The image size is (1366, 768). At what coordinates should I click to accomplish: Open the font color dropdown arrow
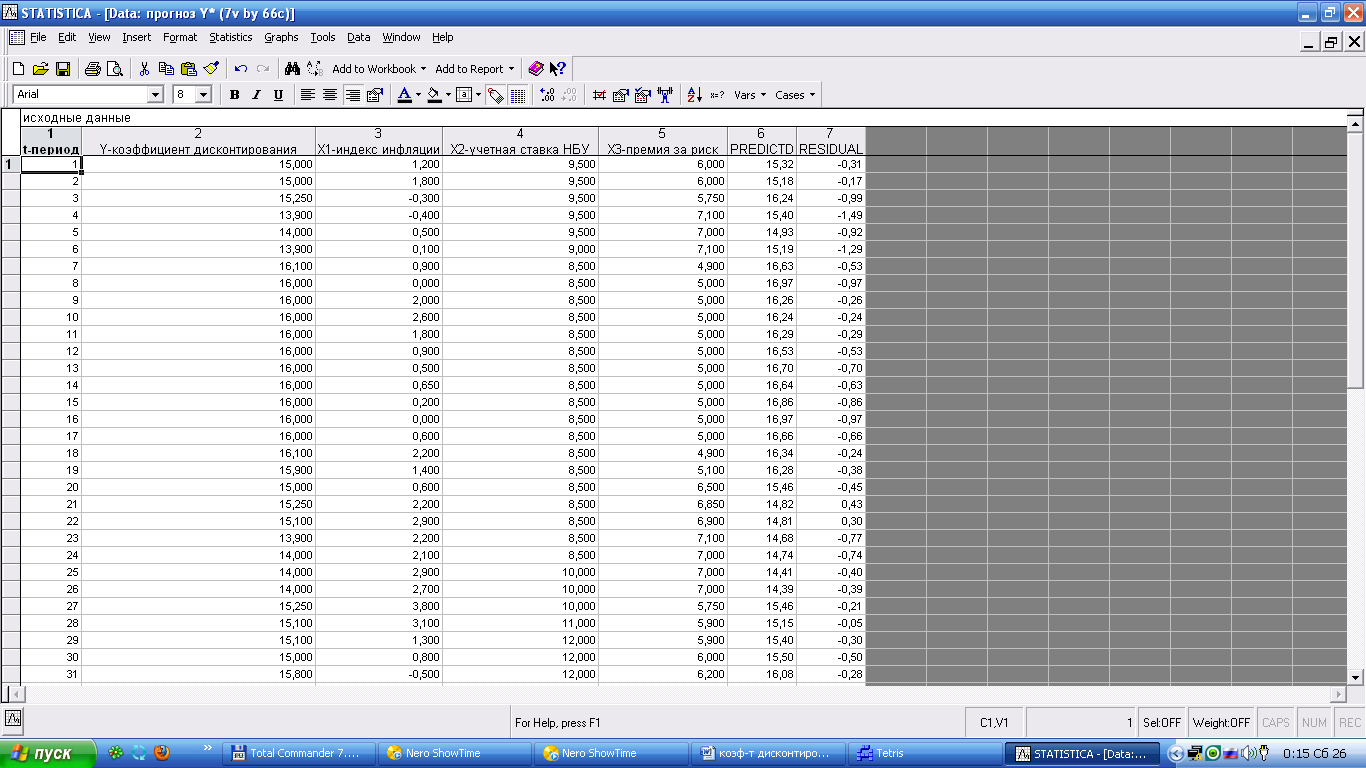418,95
